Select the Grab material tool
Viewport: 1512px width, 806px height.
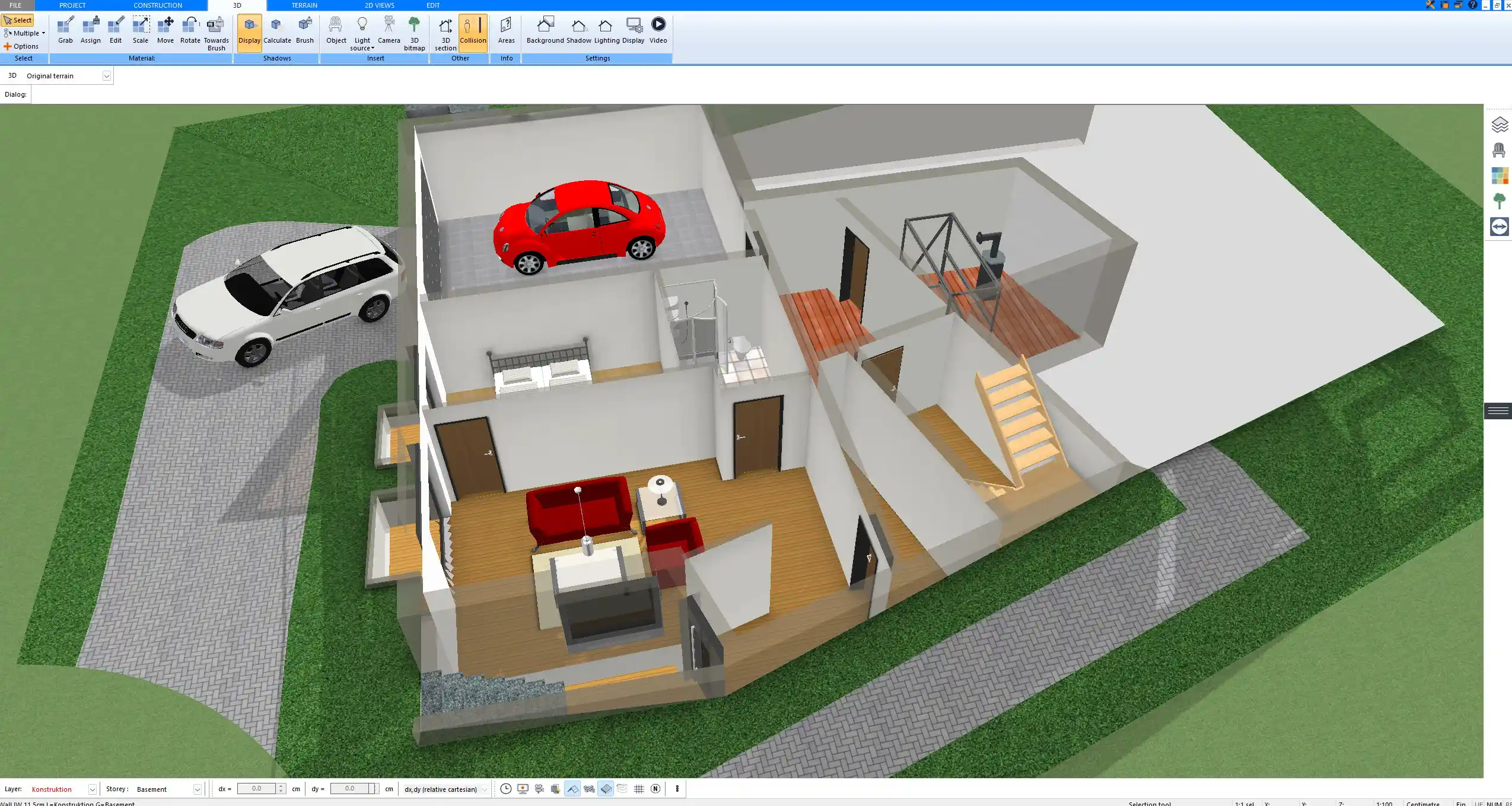tap(65, 30)
